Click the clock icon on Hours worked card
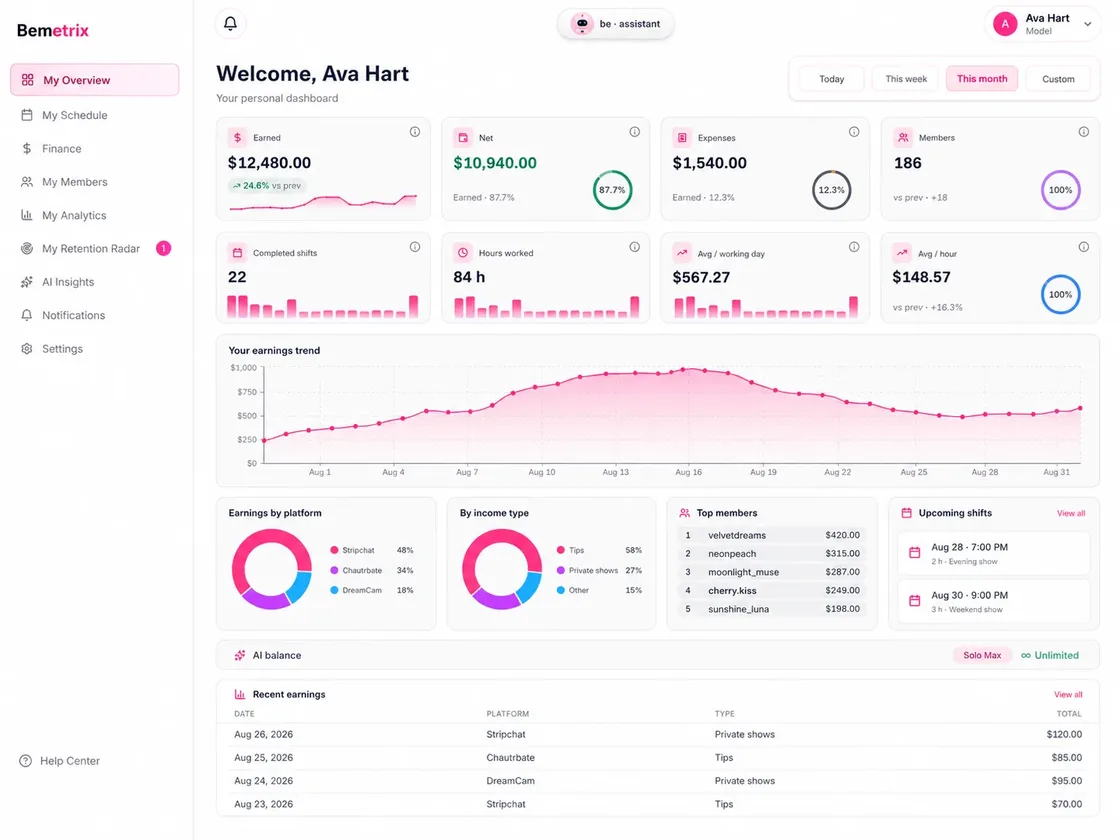 (x=463, y=252)
